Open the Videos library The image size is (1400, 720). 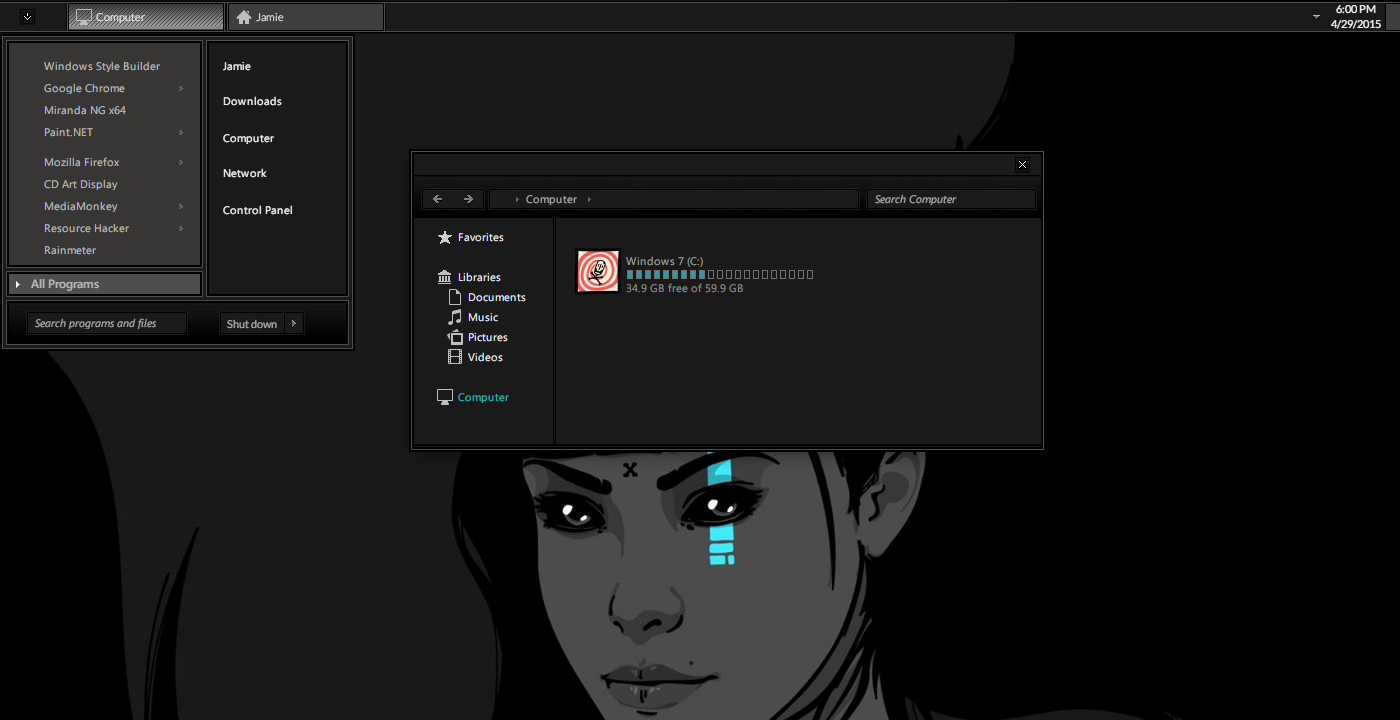(485, 357)
